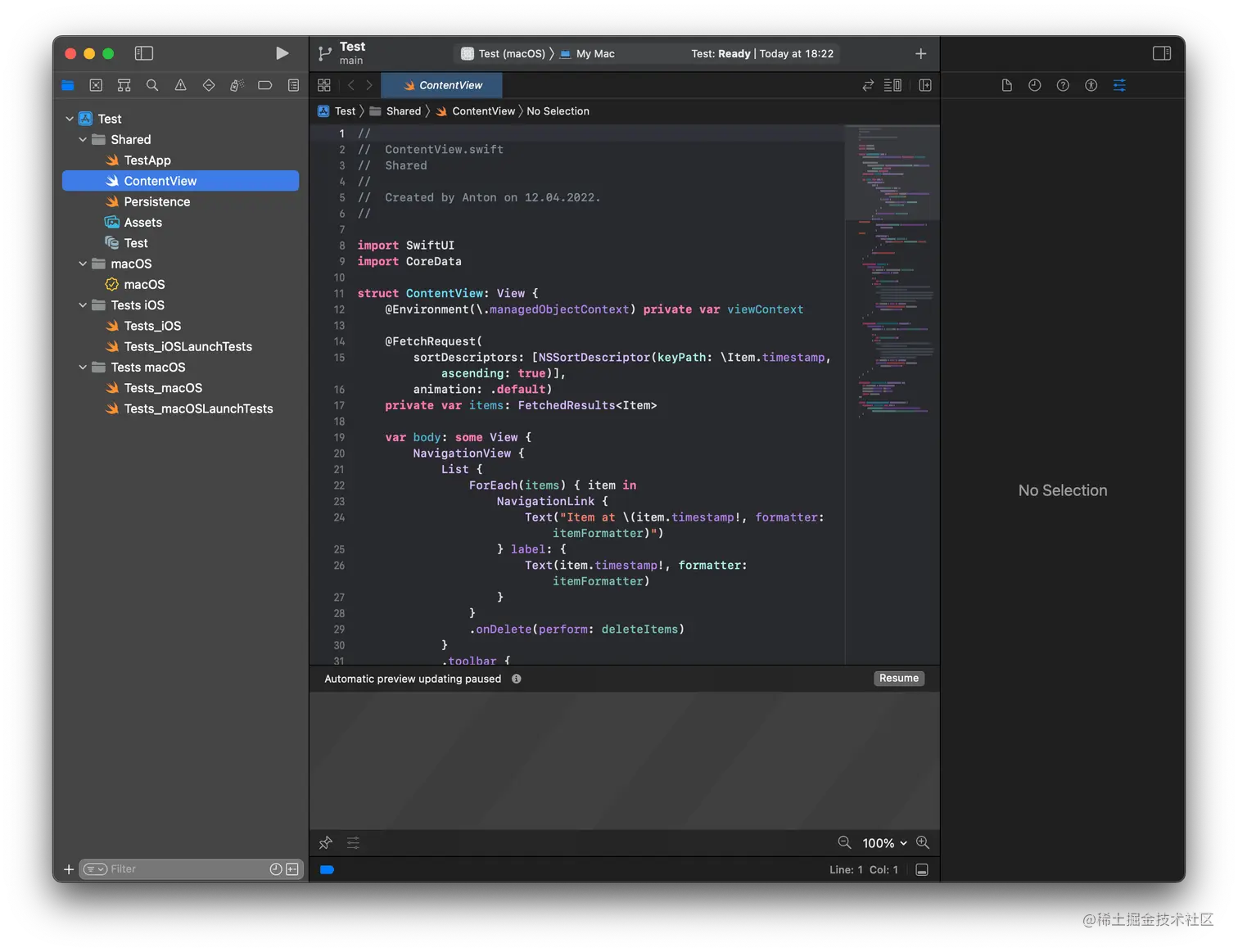Run the project with the play button
This screenshot has height=952, width=1238.
coord(282,53)
